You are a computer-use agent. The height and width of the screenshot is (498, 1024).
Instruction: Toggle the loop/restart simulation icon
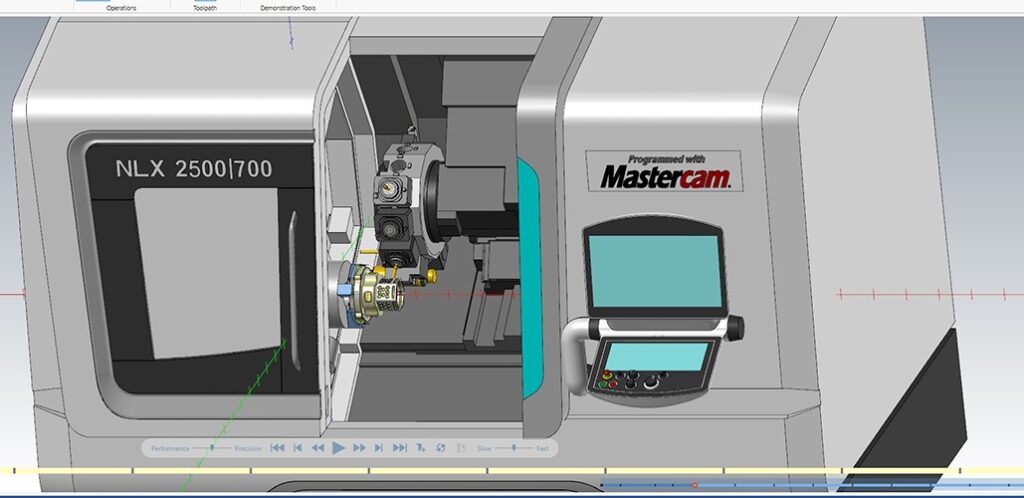pyautogui.click(x=441, y=448)
